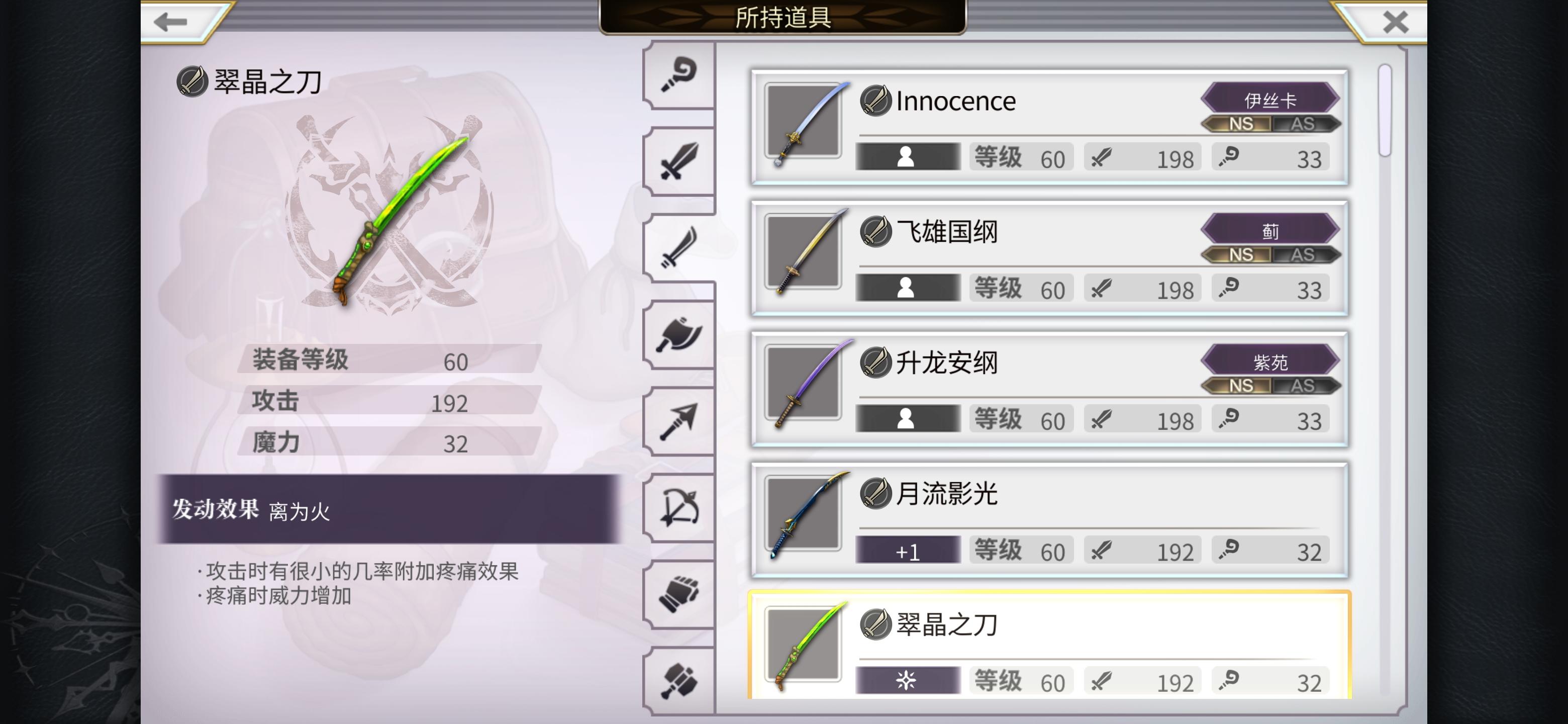Select the Innocence katana entry

[1049, 127]
